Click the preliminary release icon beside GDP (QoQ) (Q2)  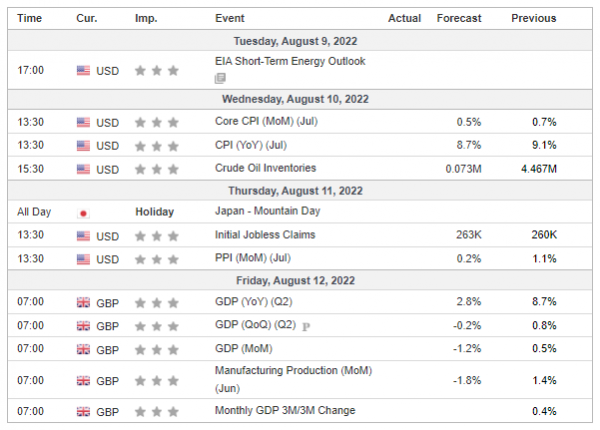[305, 325]
